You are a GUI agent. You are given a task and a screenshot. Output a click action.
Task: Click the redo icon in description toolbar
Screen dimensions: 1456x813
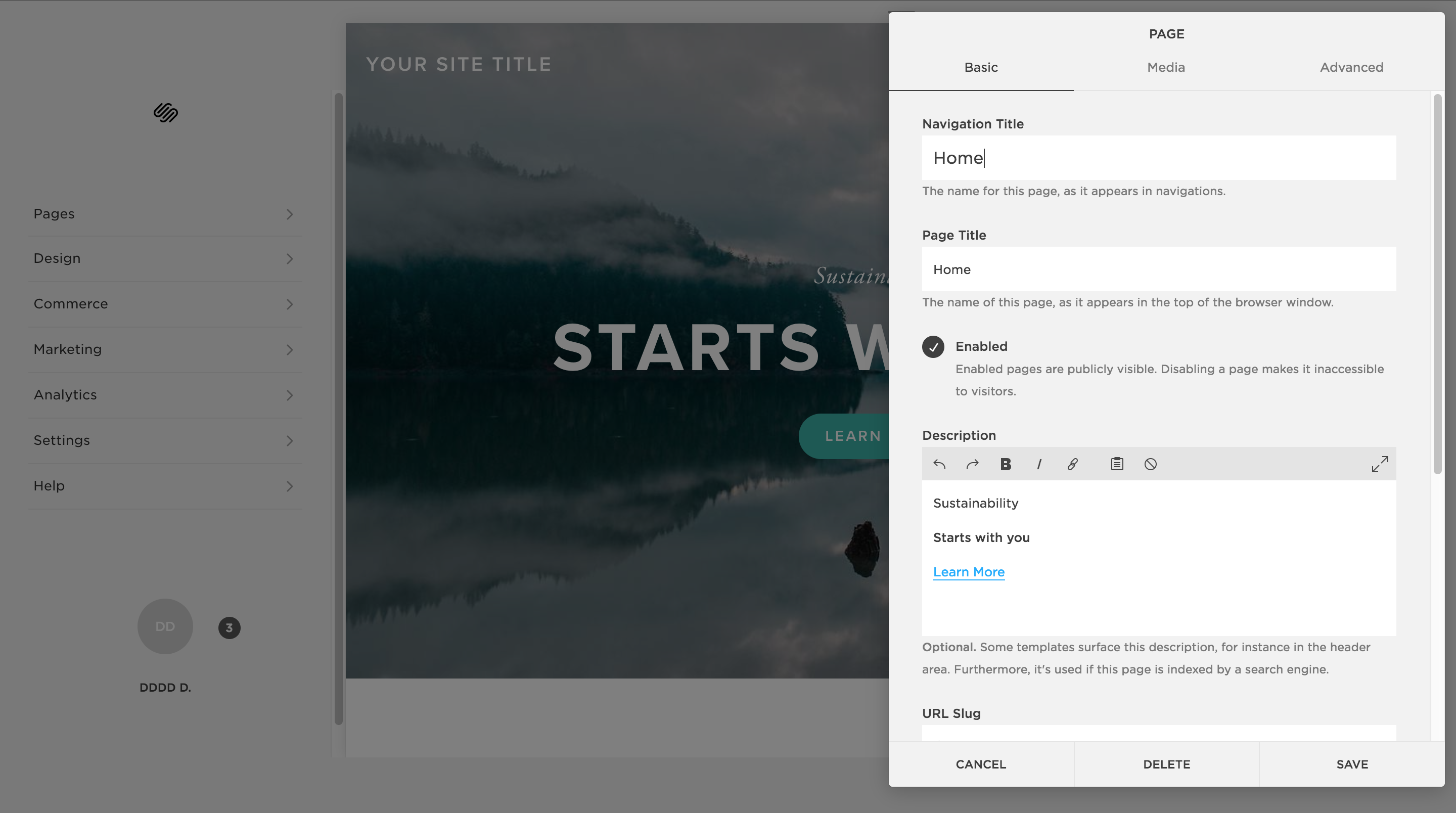[x=973, y=463]
